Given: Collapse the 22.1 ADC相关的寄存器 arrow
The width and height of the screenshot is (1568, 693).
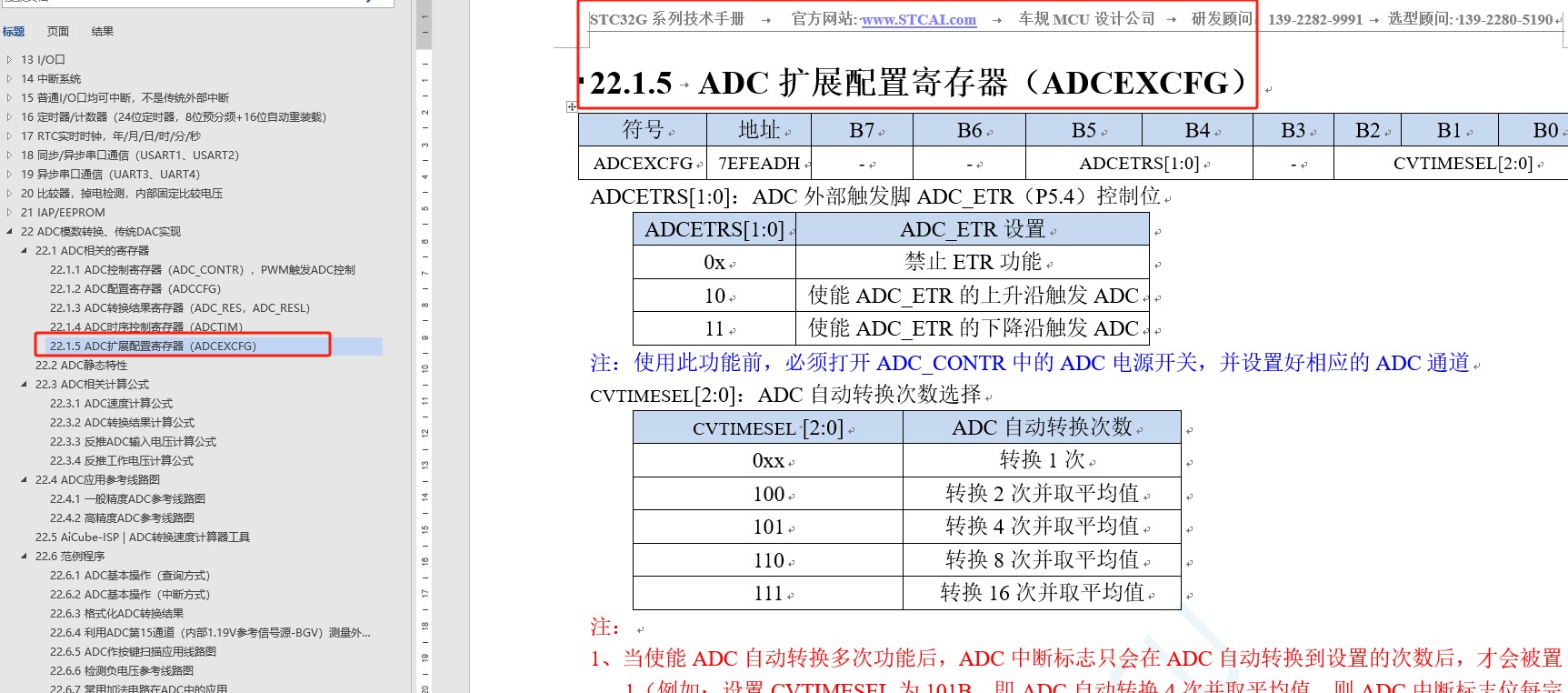Looking at the screenshot, I should coord(24,251).
